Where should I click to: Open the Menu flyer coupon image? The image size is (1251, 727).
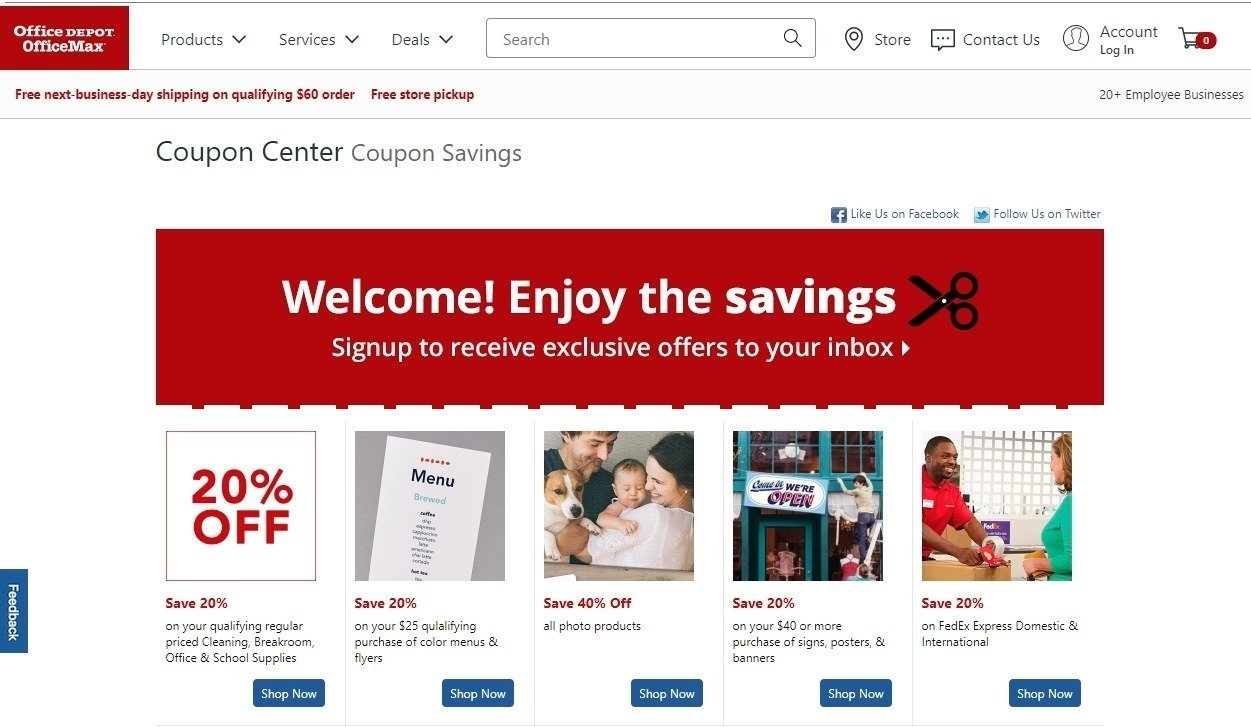click(x=430, y=506)
